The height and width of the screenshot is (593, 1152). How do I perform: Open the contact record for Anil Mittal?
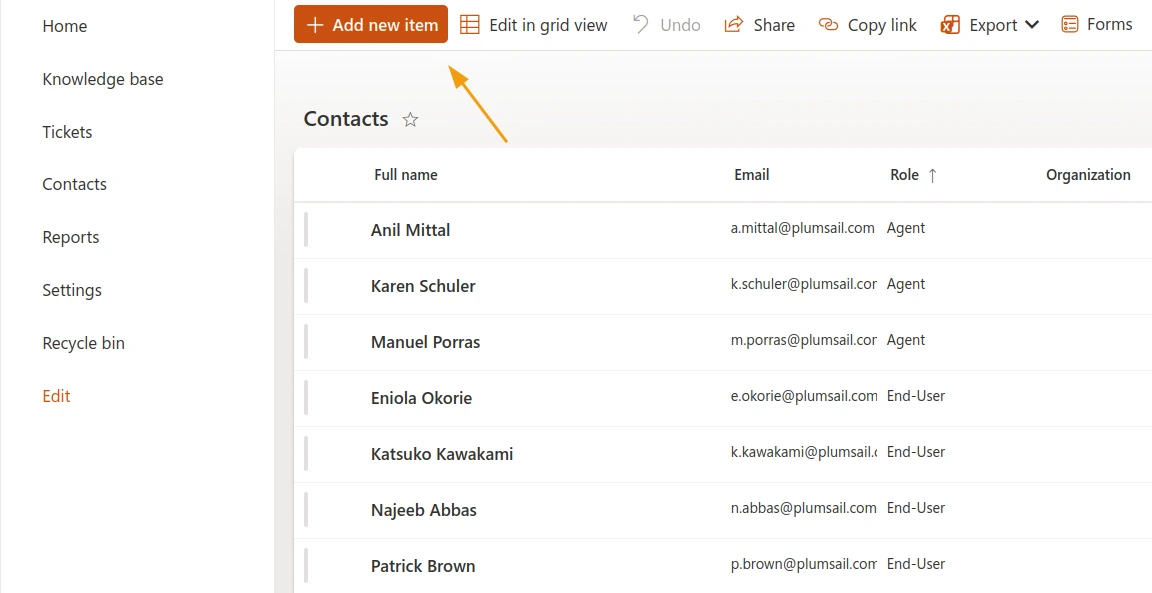click(411, 229)
